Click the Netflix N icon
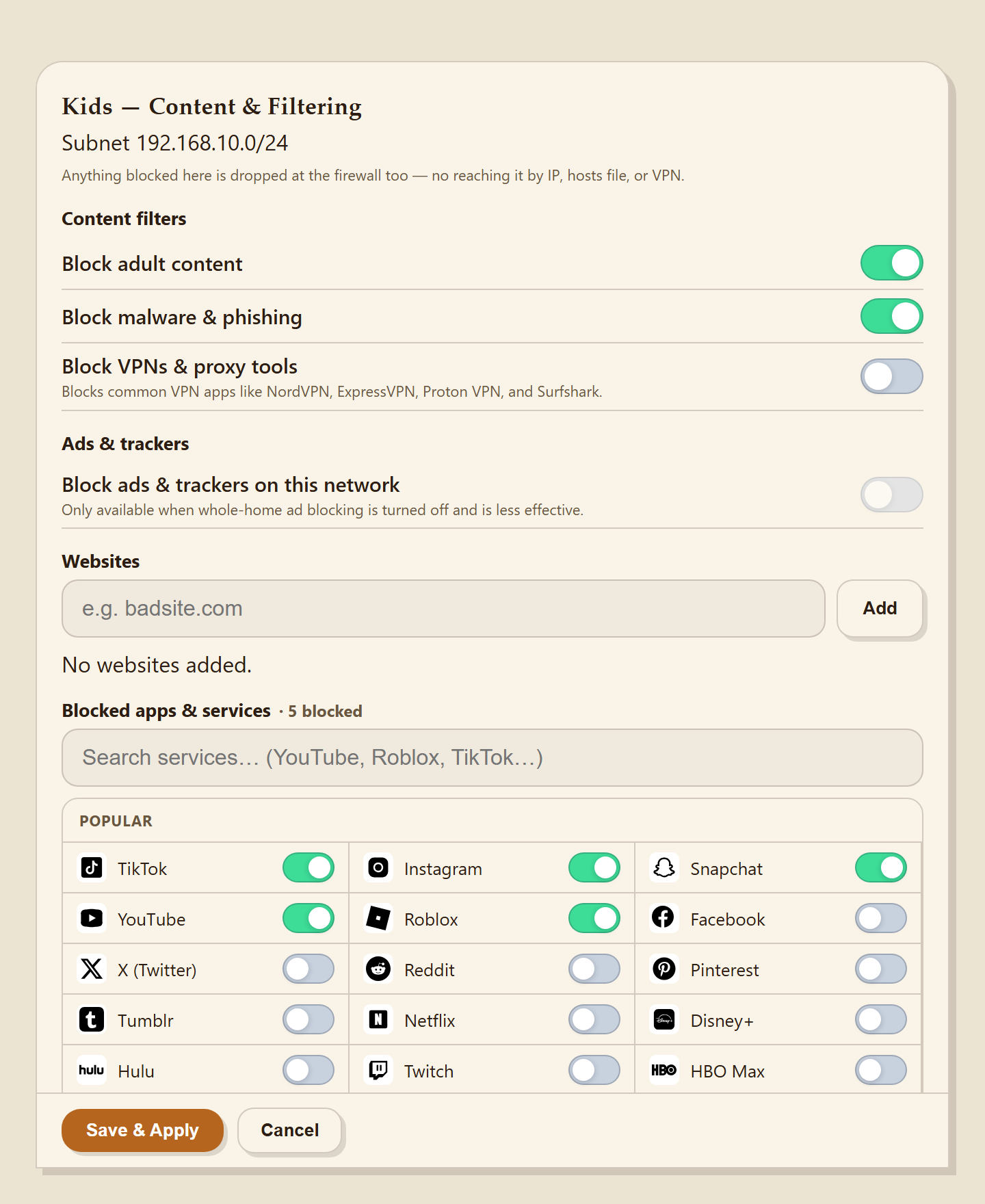 [x=378, y=1019]
